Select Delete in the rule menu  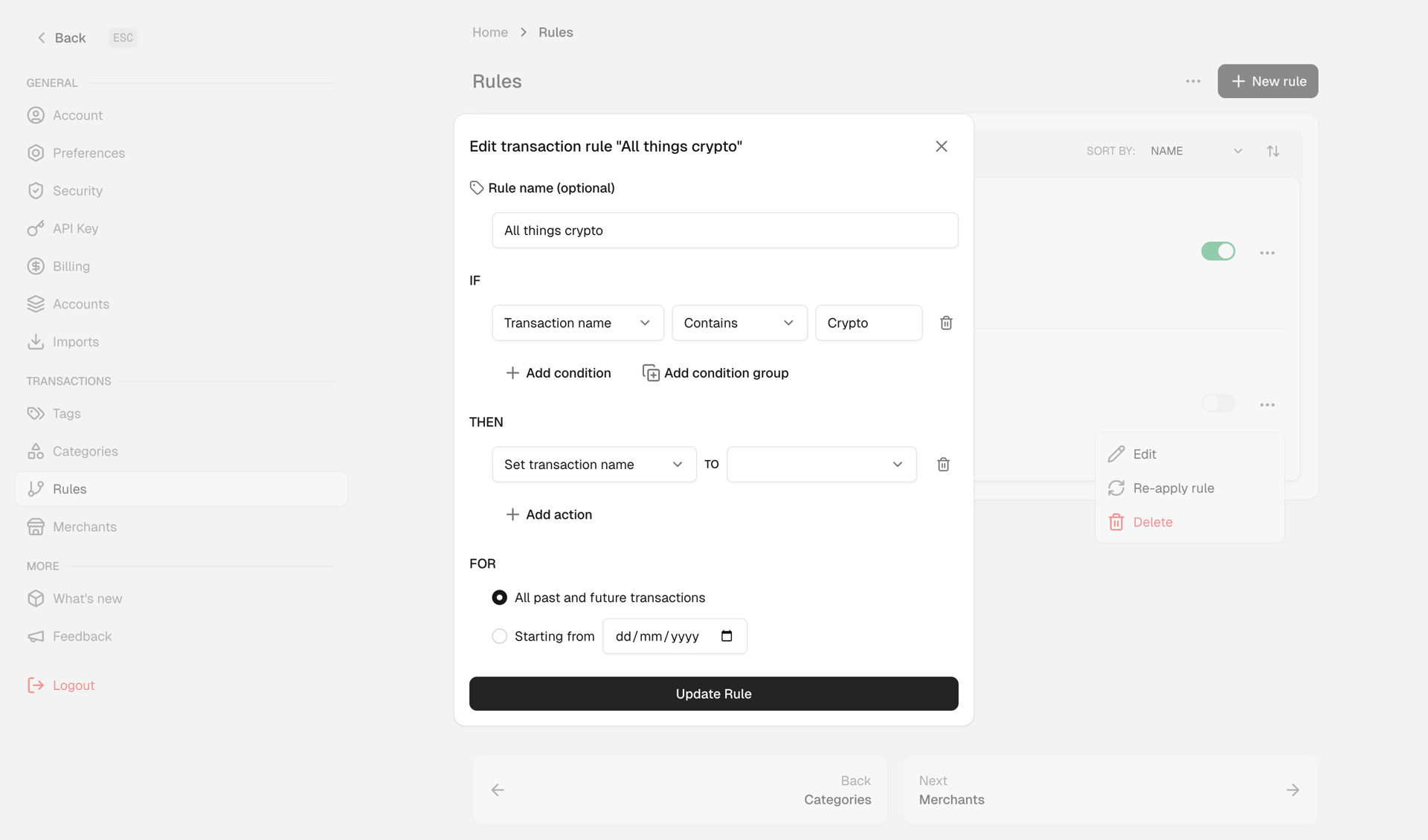(x=1152, y=522)
